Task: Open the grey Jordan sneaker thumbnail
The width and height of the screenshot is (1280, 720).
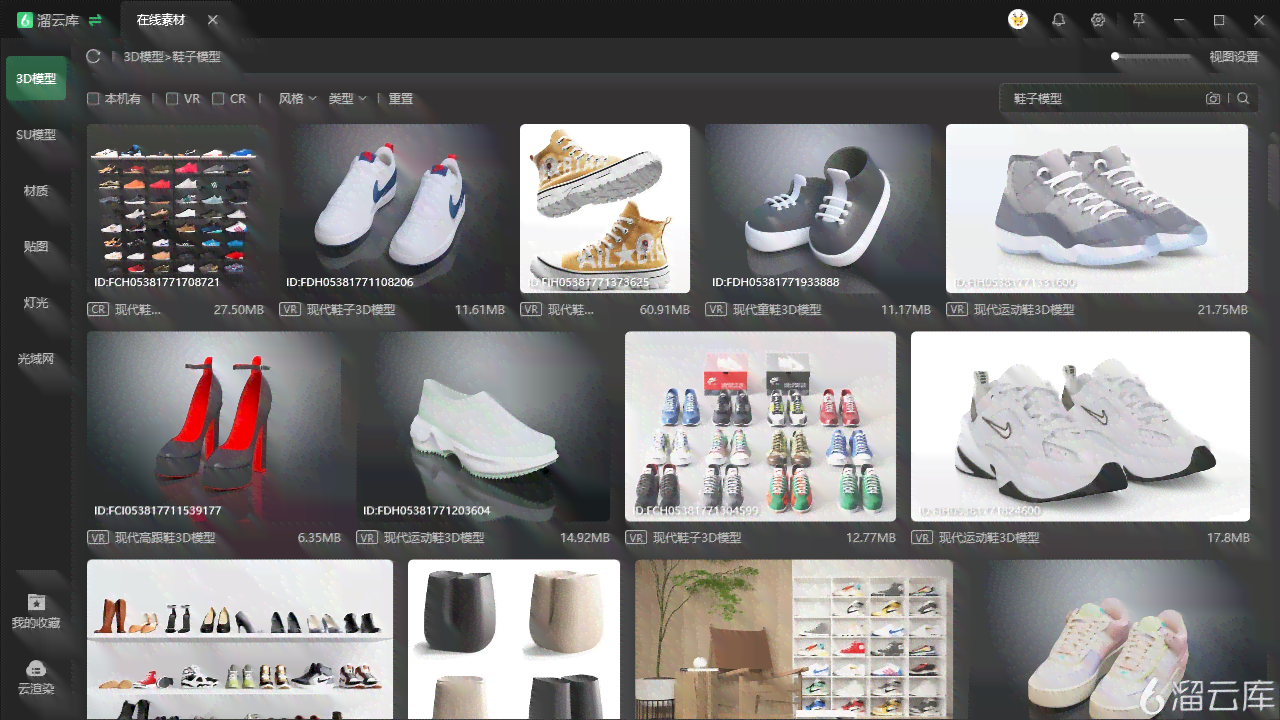Action: coord(1097,208)
